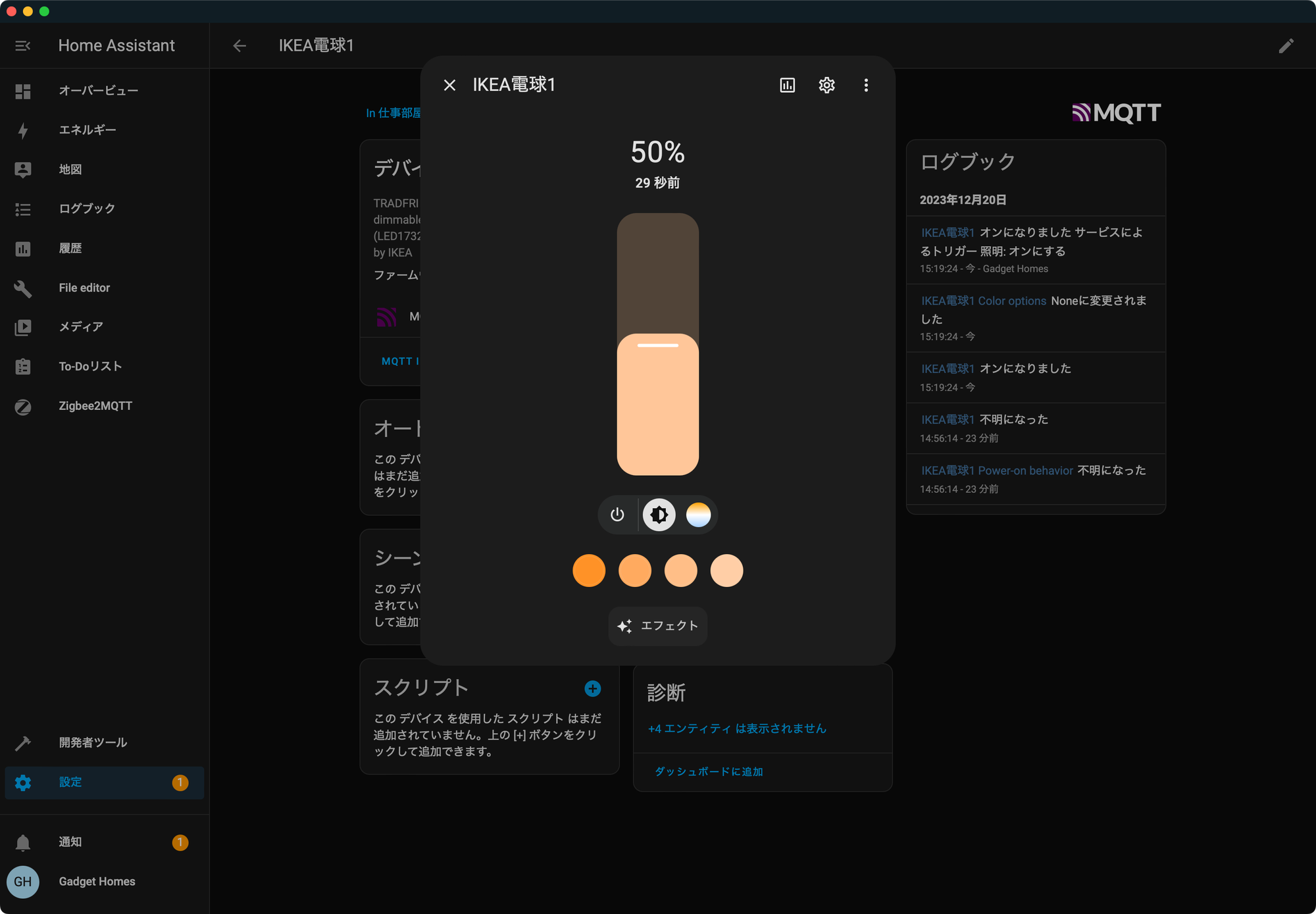The height and width of the screenshot is (914, 1316).
Task: Click the To-Doリスト icon
Action: tap(23, 367)
